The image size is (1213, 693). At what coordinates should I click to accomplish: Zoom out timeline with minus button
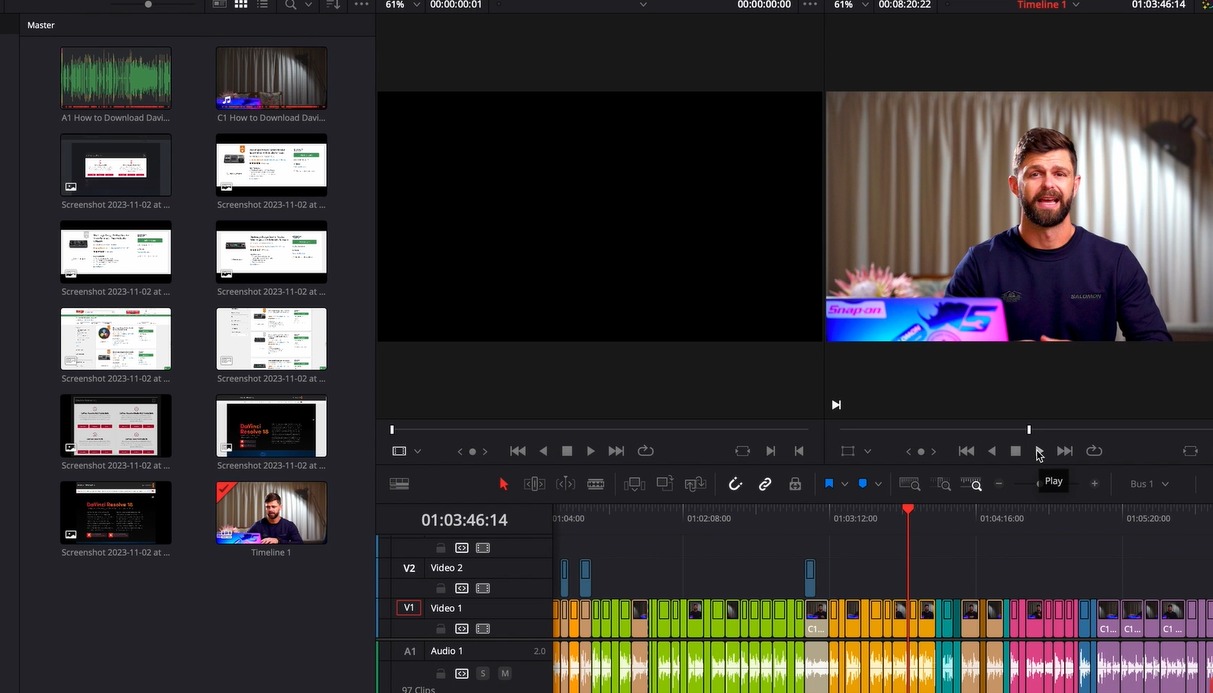click(x=999, y=484)
